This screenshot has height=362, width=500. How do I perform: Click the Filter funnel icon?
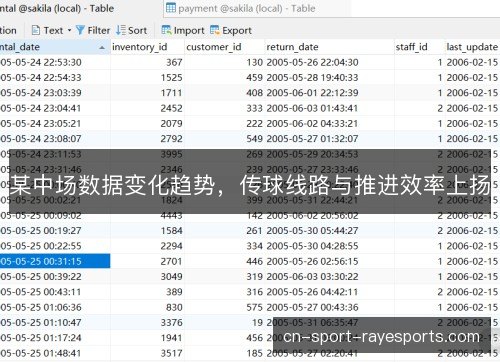(80, 30)
